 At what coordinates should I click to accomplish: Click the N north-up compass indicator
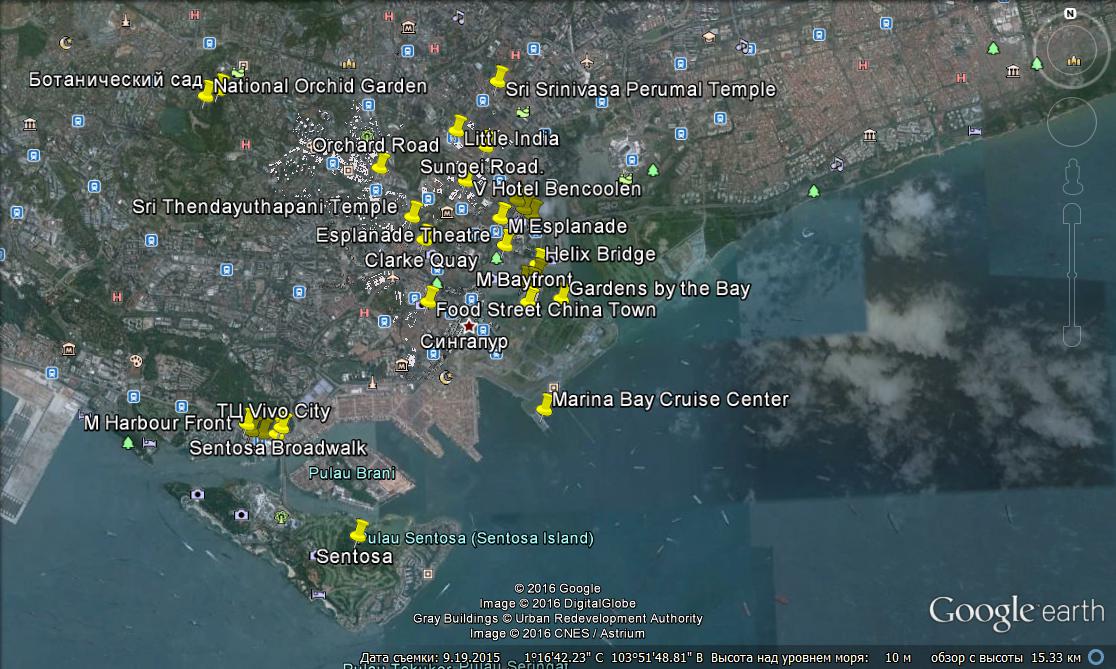[1070, 14]
